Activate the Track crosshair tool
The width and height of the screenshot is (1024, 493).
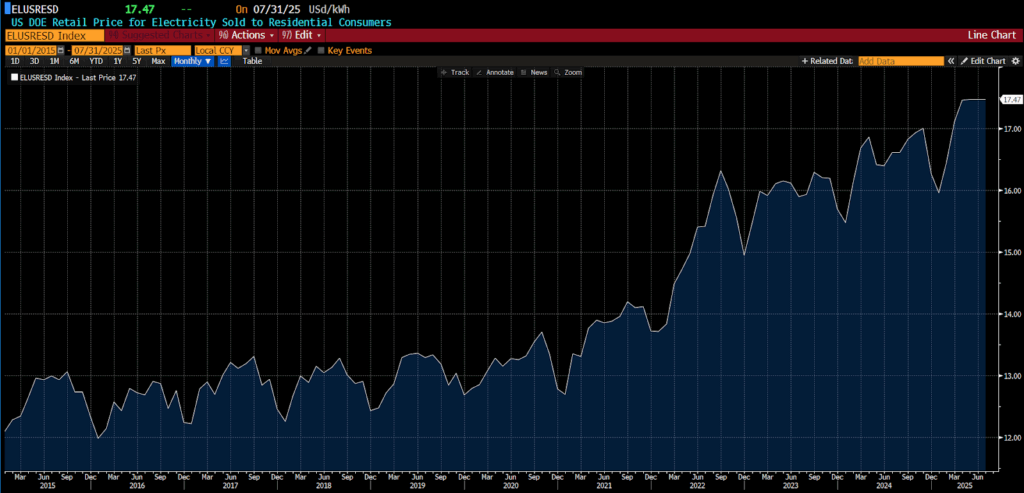coord(455,72)
